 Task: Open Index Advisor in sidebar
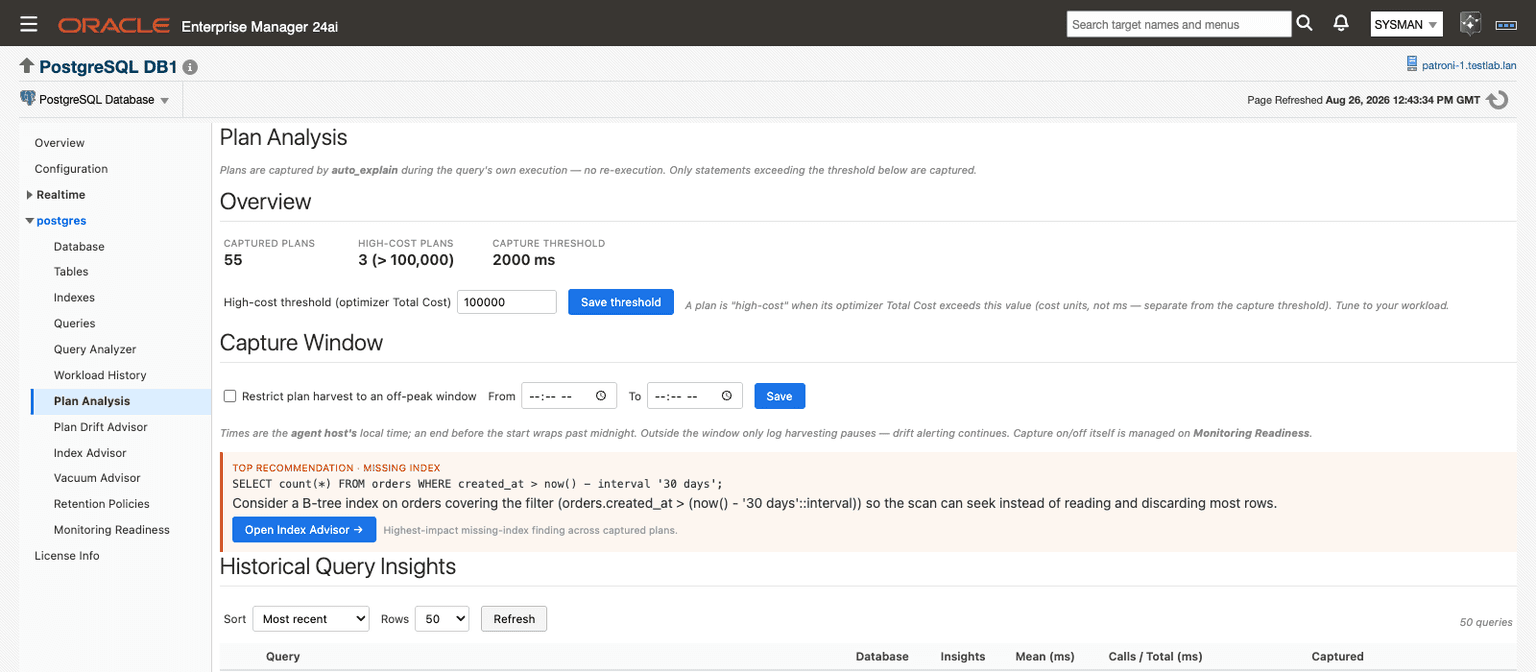pos(90,453)
